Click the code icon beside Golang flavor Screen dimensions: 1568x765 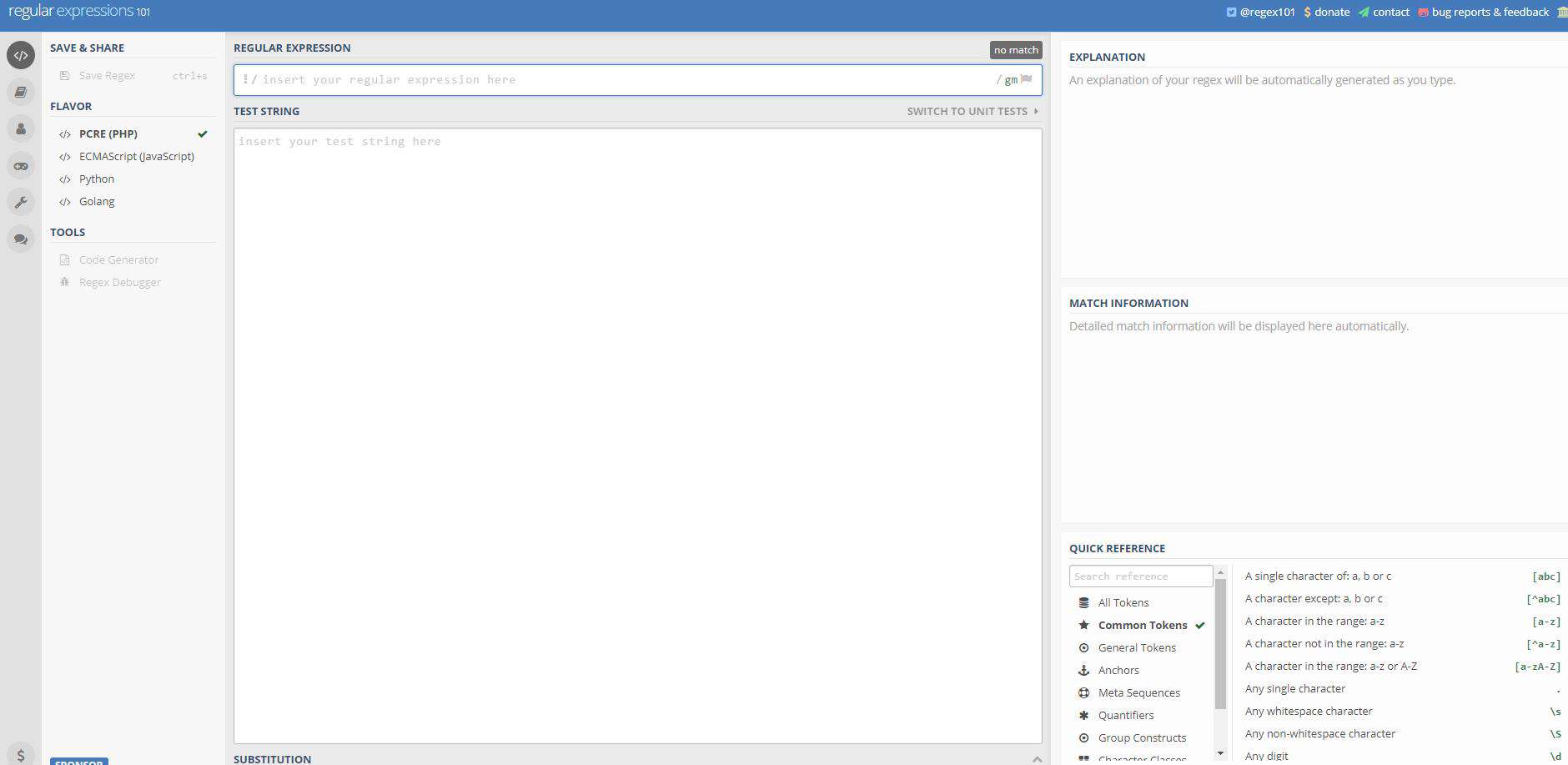tap(65, 201)
